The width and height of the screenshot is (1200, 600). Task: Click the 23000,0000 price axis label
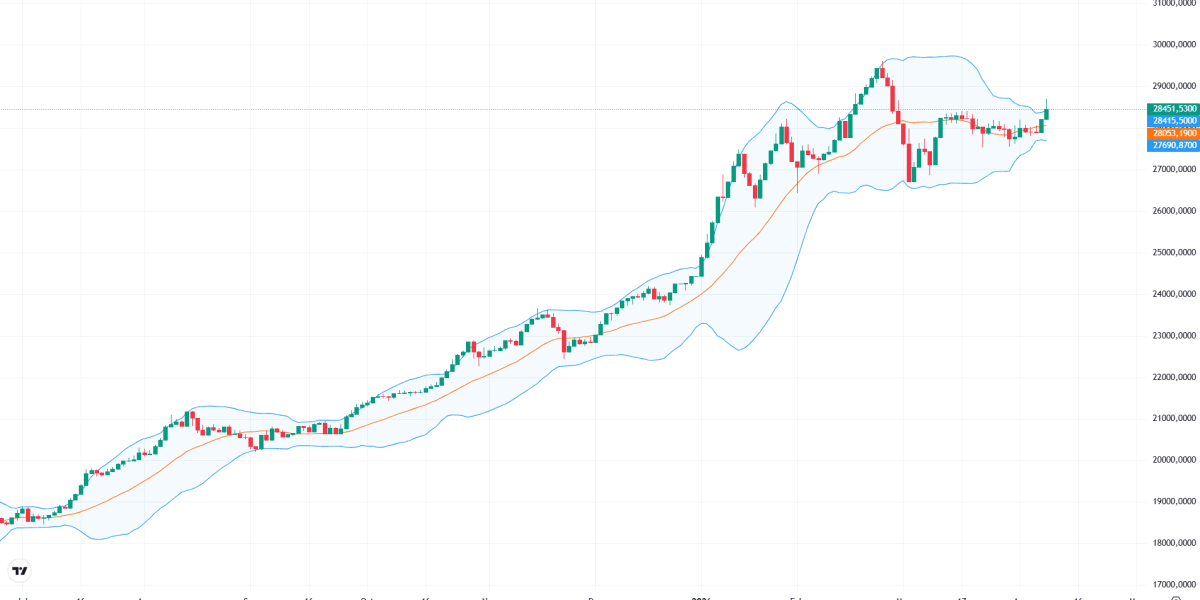pos(1174,335)
